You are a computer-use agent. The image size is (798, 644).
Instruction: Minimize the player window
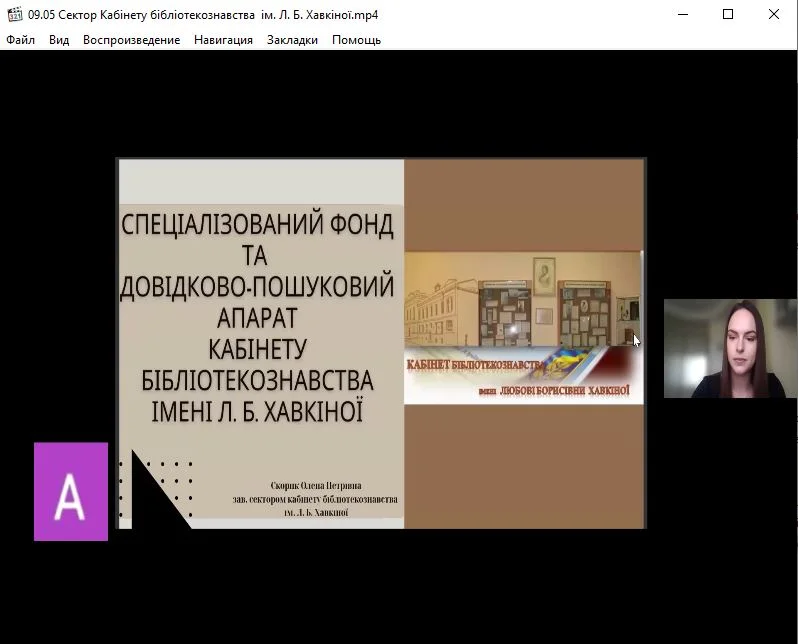click(683, 15)
